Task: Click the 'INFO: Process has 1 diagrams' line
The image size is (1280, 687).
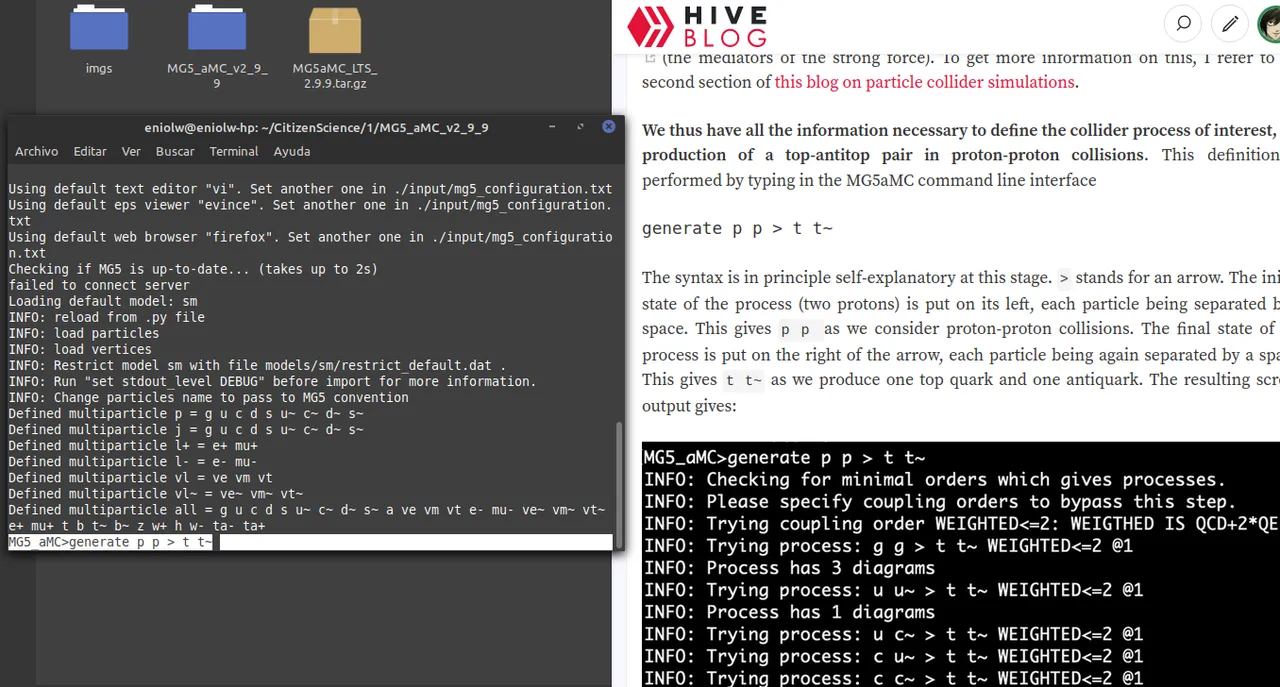Action: pyautogui.click(x=790, y=612)
